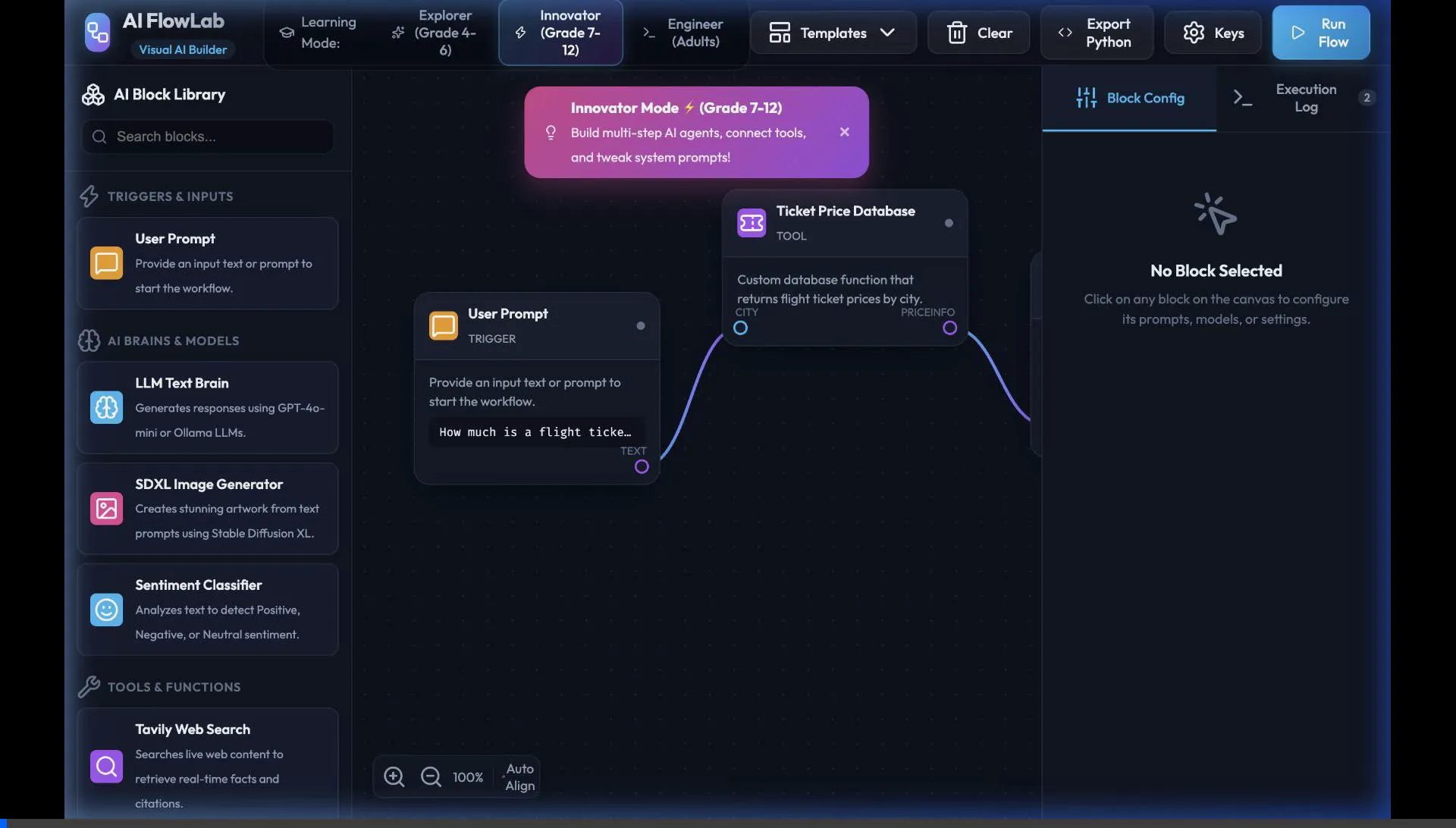1456x828 pixels.
Task: Click the cursor click icon above No Block Selected
Action: (1216, 214)
